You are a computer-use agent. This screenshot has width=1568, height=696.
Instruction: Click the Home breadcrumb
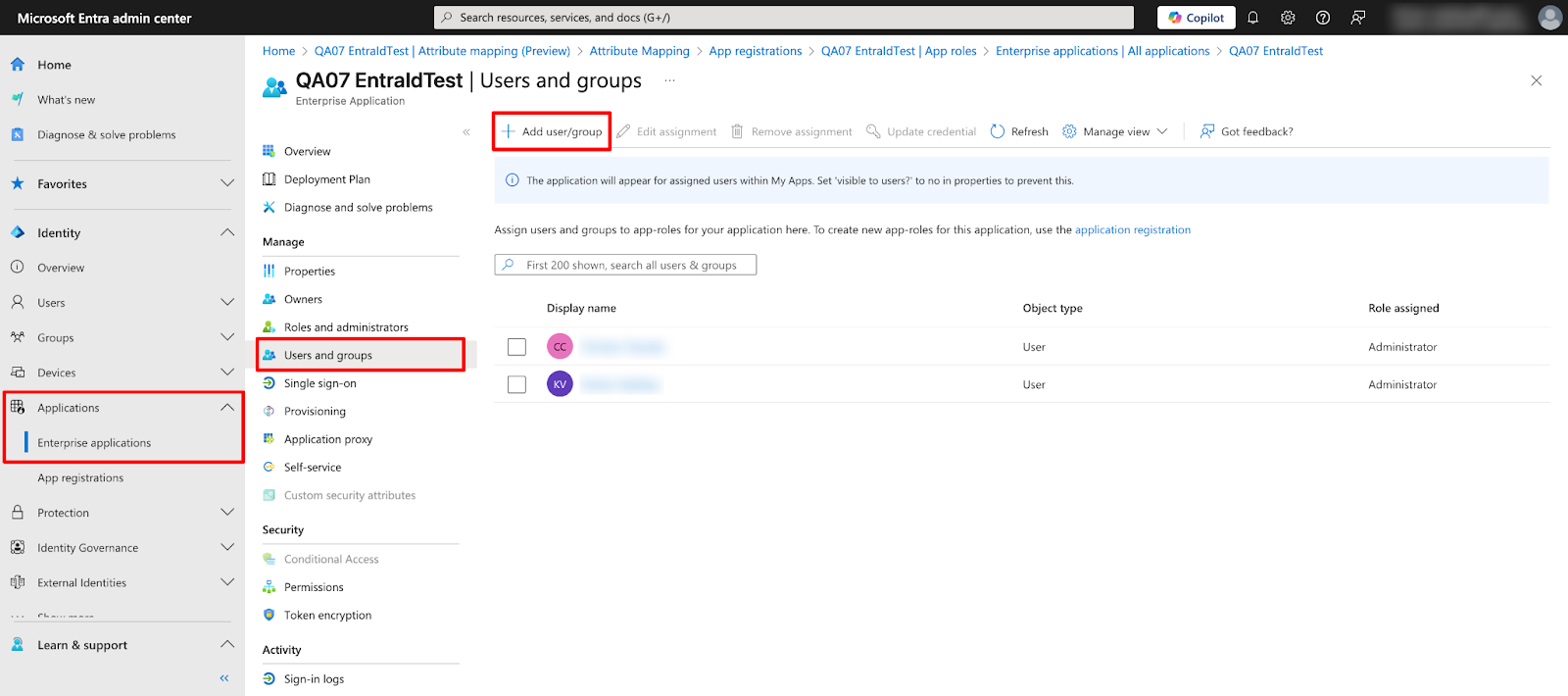(x=278, y=51)
